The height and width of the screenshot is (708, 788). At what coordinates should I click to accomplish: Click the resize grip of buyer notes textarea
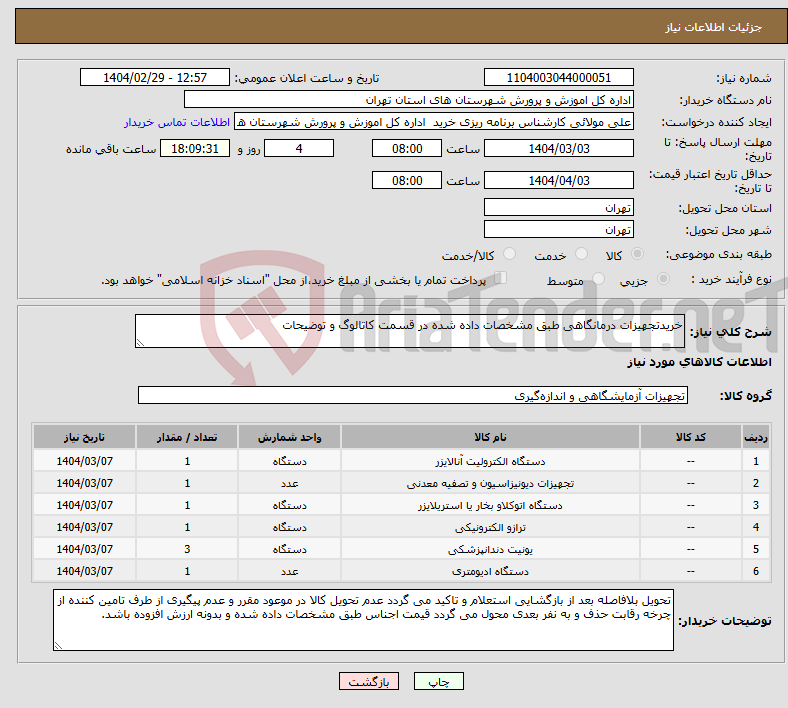(58, 646)
